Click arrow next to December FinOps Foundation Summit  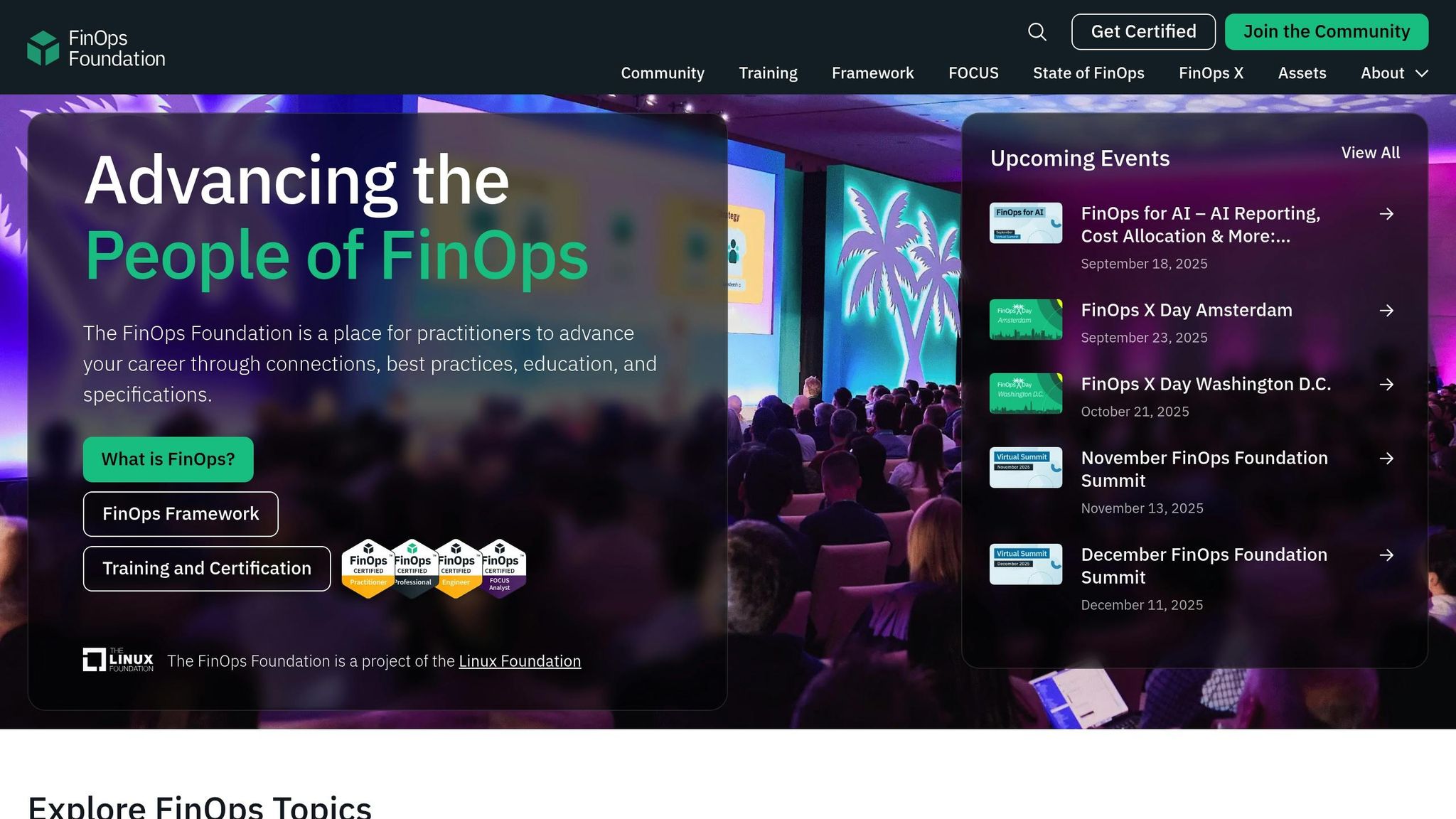(1386, 555)
